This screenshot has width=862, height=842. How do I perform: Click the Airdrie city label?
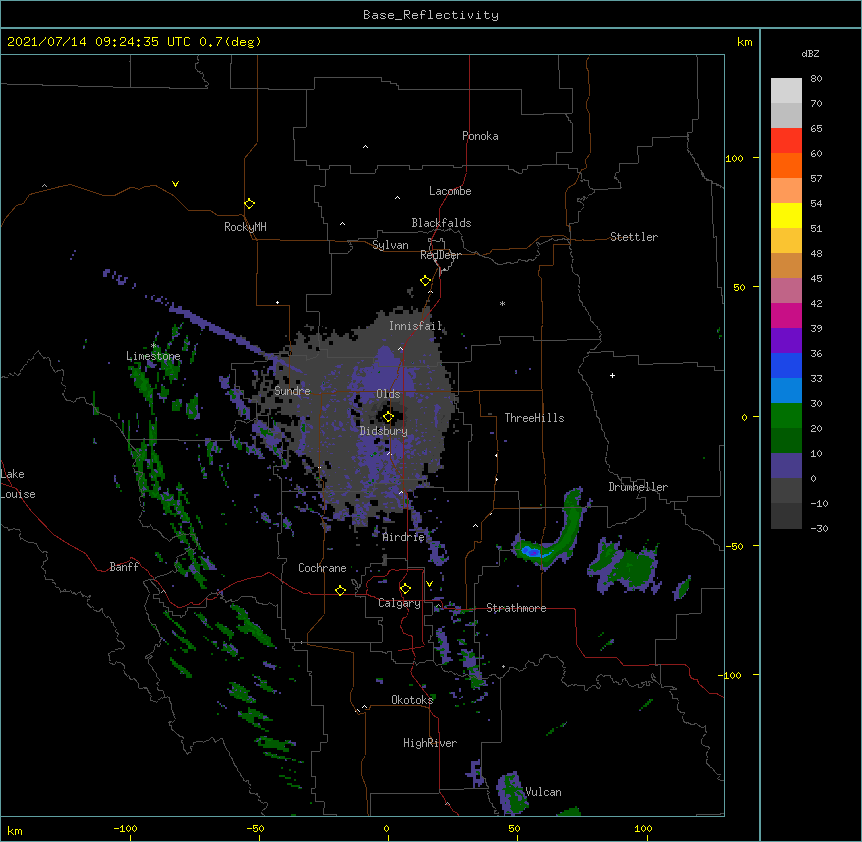tap(404, 537)
